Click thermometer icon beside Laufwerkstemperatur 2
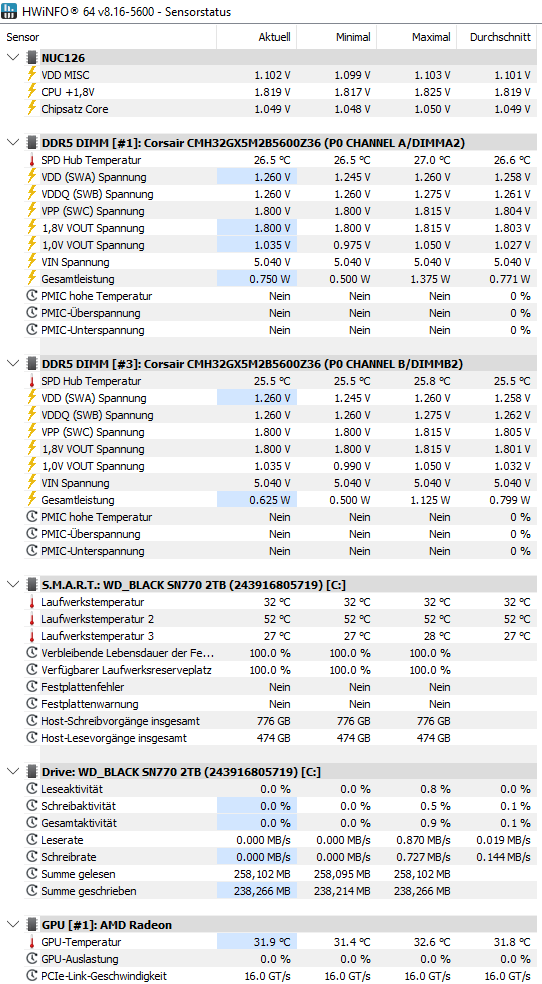 31,619
